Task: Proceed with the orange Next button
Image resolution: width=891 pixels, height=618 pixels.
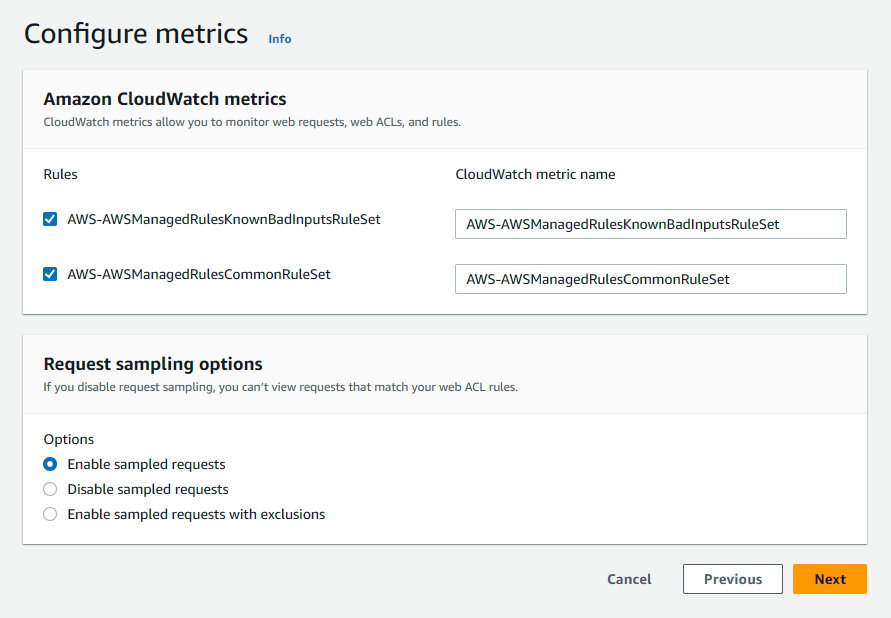Action: [830, 579]
